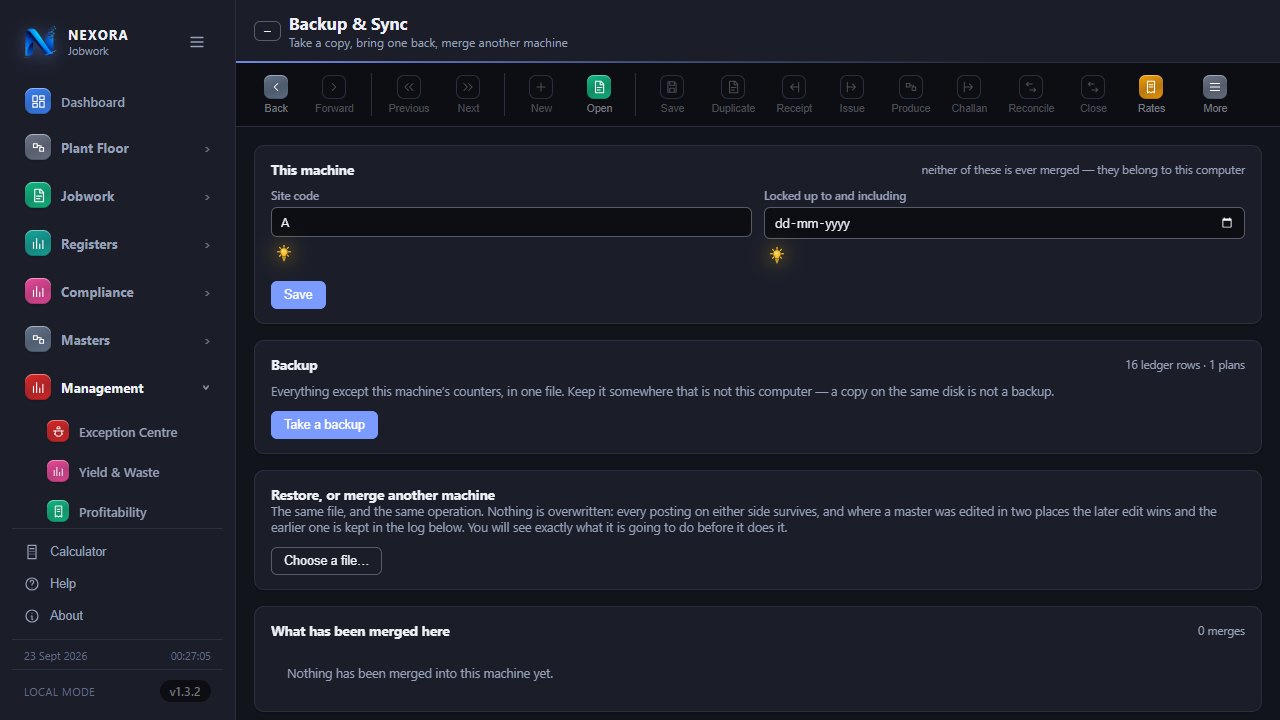Viewport: 1280px width, 720px height.
Task: Expand the Compliance sidebar section
Action: pos(118,292)
